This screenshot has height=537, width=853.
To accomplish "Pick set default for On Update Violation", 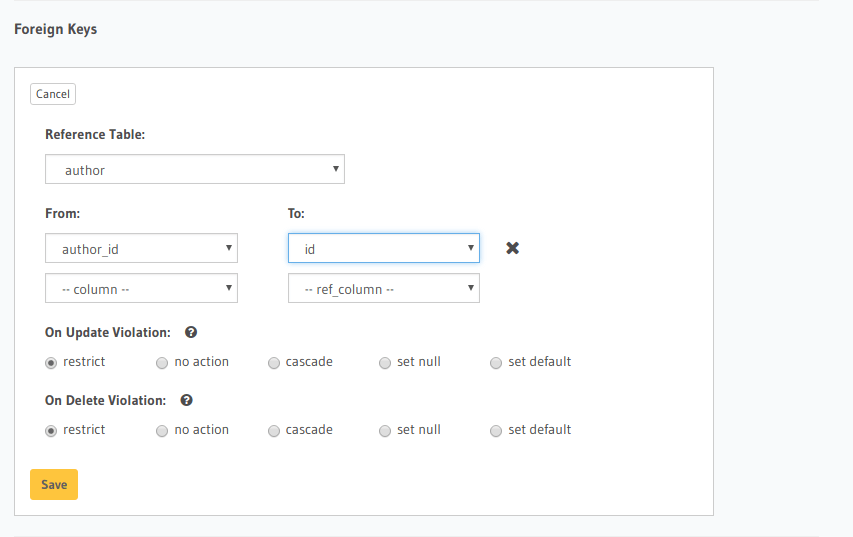I will click(496, 363).
